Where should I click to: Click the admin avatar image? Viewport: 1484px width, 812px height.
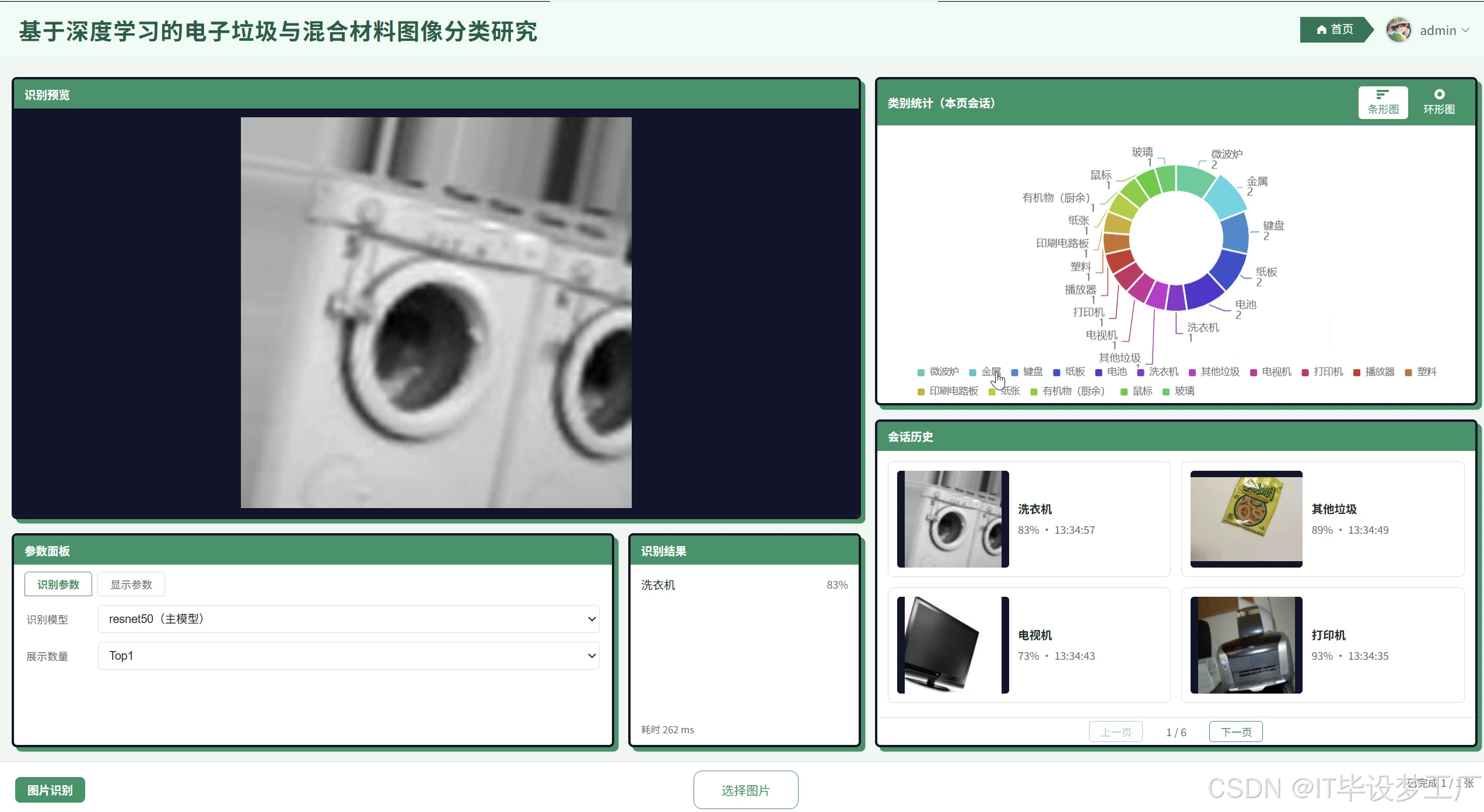click(x=1398, y=30)
